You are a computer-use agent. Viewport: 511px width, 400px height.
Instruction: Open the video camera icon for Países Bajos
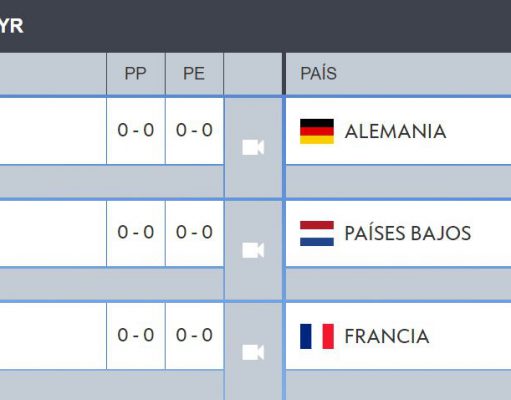click(x=253, y=250)
